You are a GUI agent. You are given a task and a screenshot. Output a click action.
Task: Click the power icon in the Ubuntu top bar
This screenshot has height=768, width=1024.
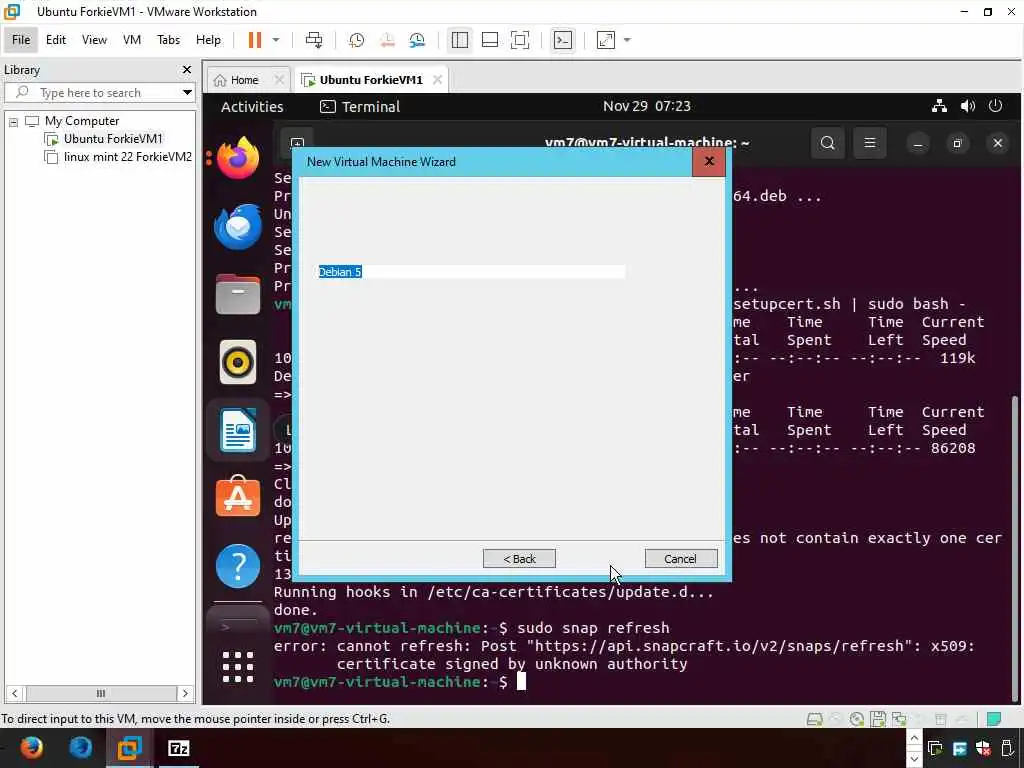click(x=995, y=106)
